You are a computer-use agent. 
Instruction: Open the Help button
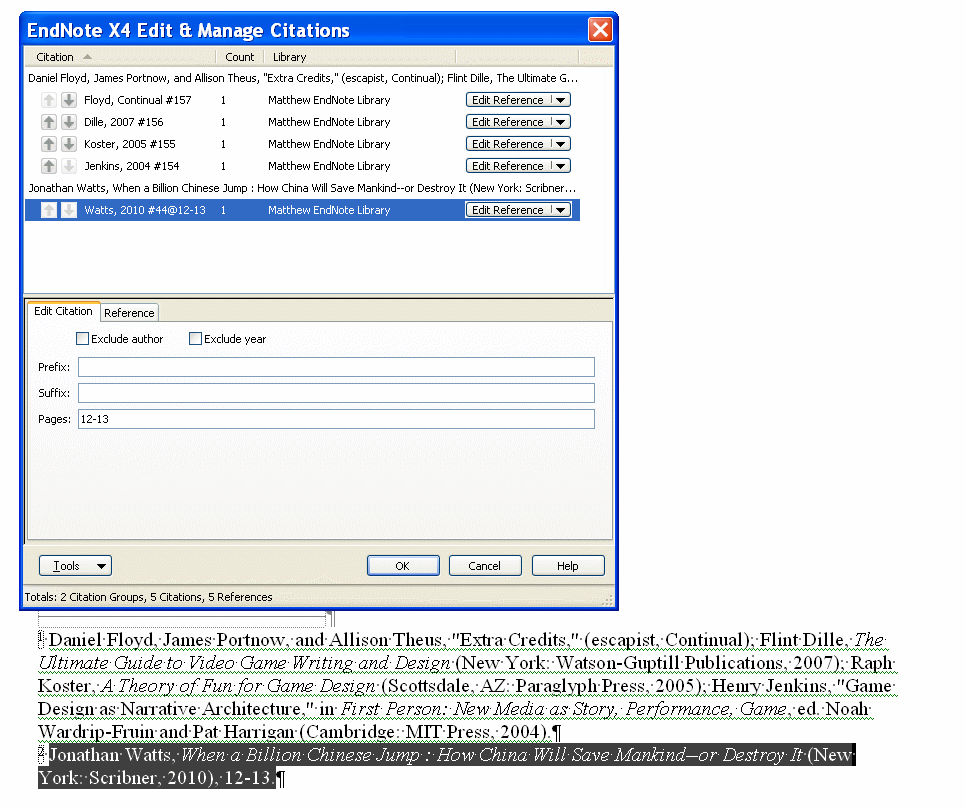(568, 566)
